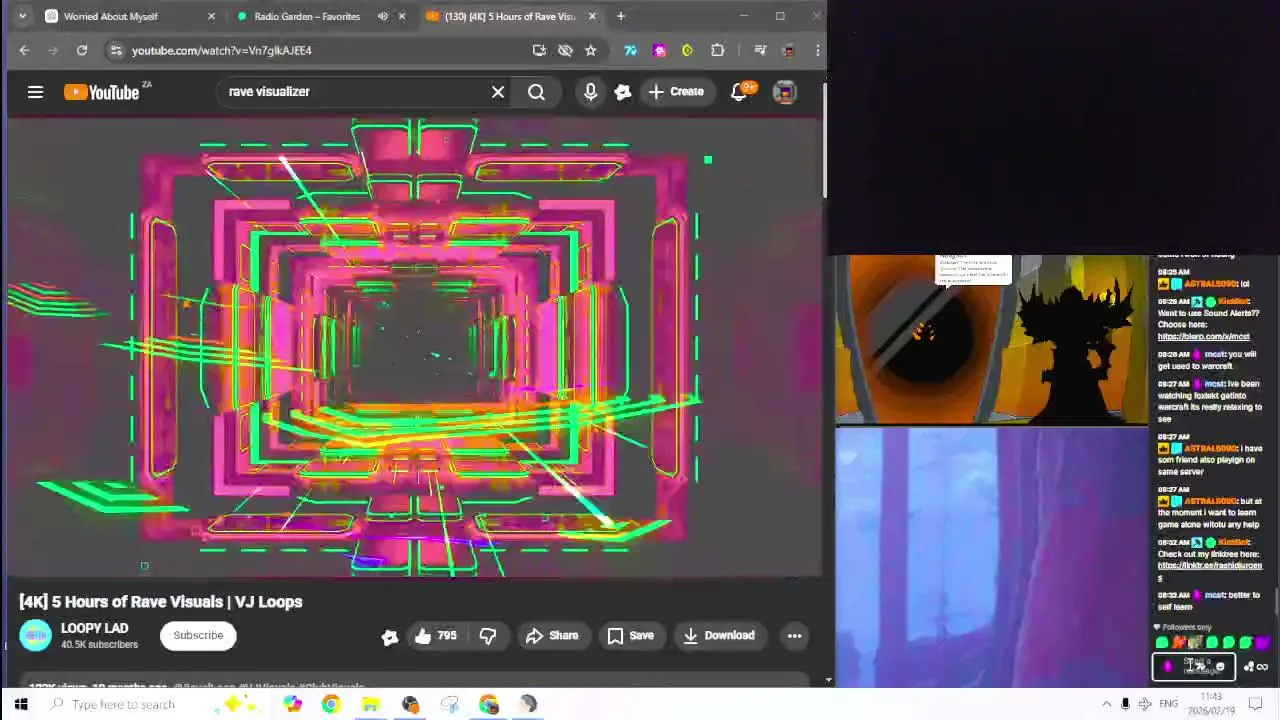1280x720 pixels.
Task: Open the YouTube Create button
Action: (677, 92)
